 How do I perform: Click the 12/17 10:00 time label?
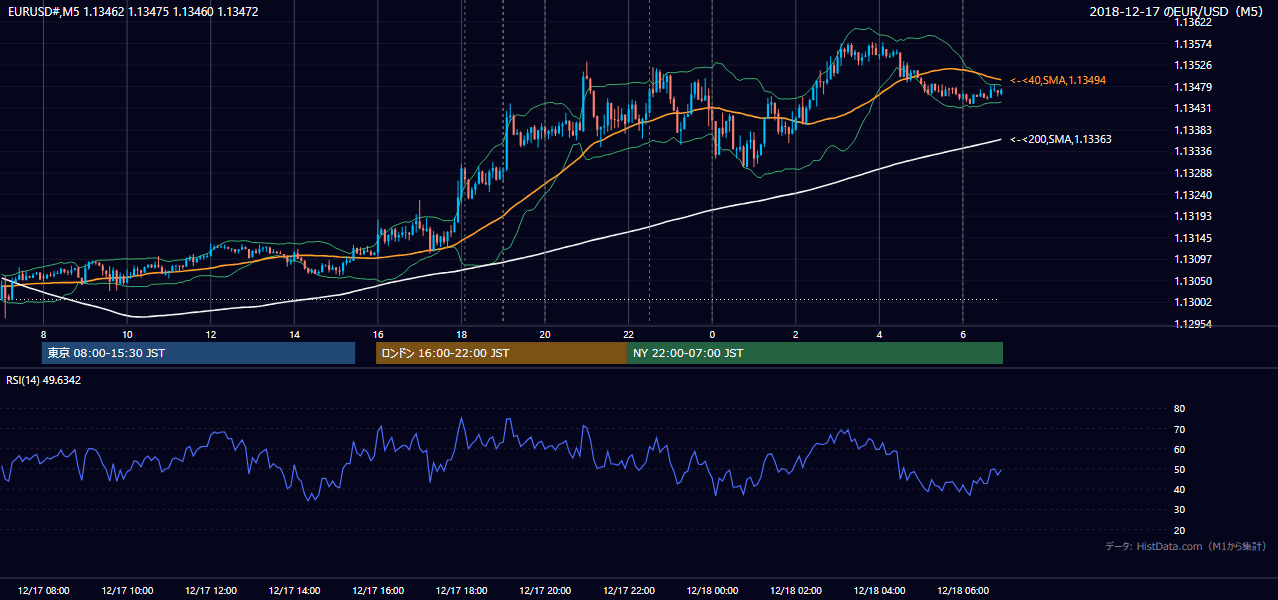(x=127, y=591)
